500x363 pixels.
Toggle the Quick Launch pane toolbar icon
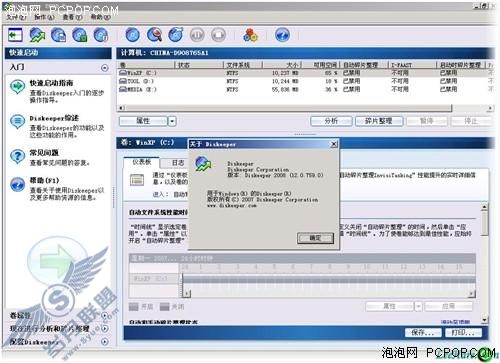[15, 35]
